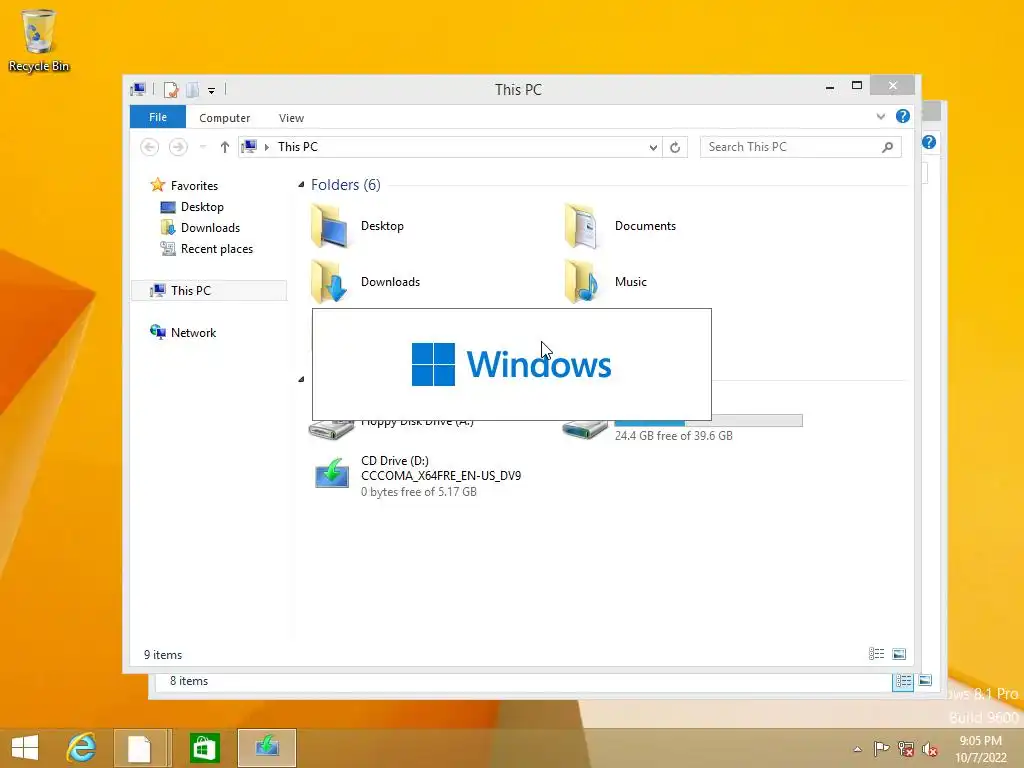Screen dimensions: 1024x768
Task: Expand the ribbon with the chevron
Action: [881, 117]
